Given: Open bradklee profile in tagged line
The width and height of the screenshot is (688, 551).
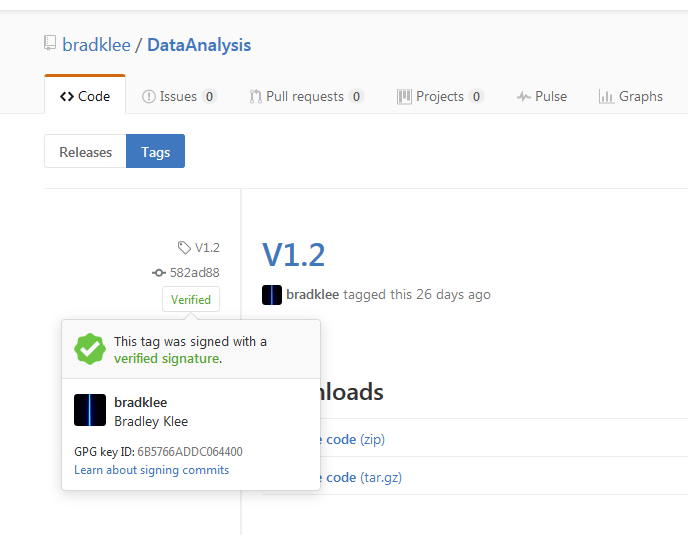Looking at the screenshot, I should click(x=312, y=294).
